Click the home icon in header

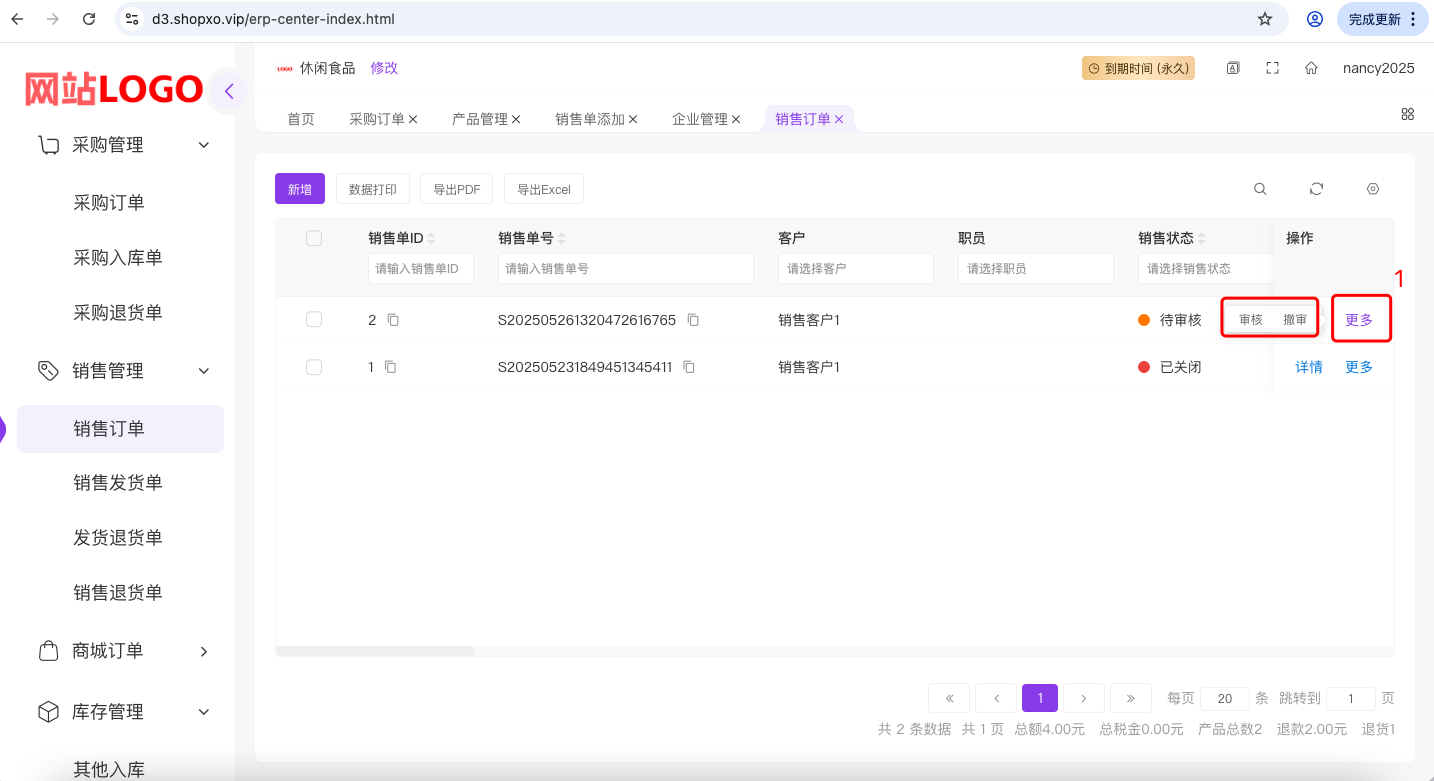[1311, 68]
